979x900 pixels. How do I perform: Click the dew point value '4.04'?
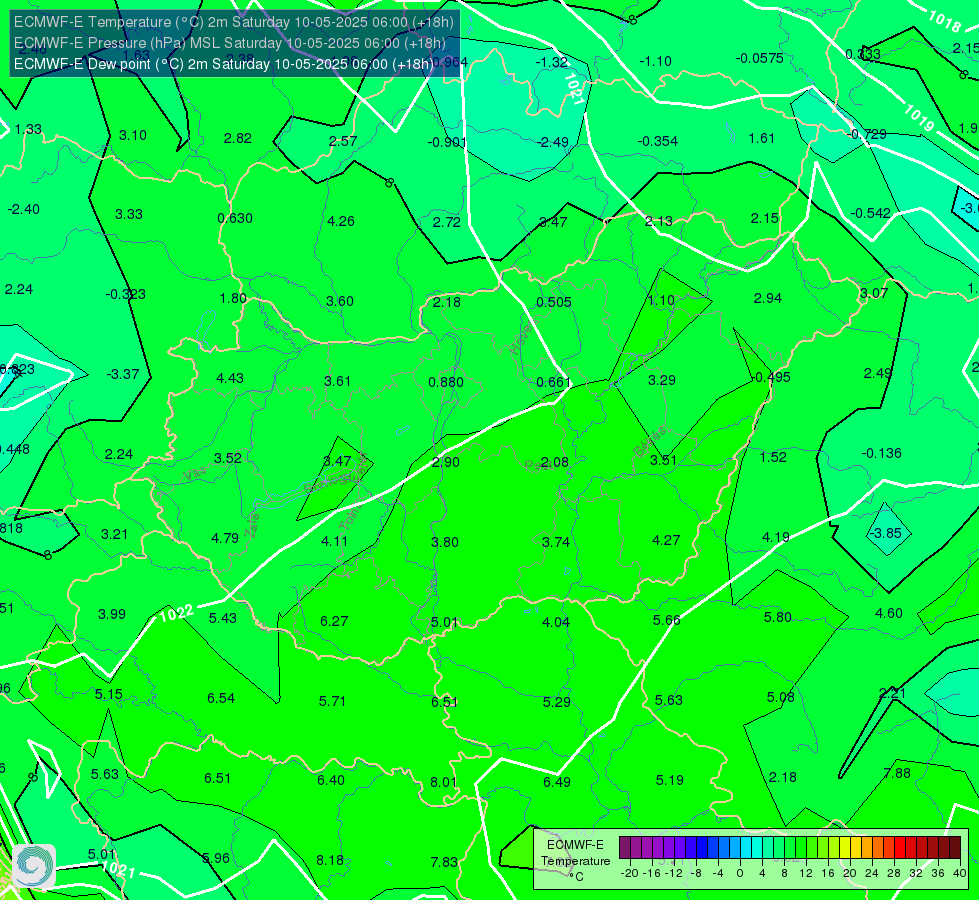click(x=556, y=622)
